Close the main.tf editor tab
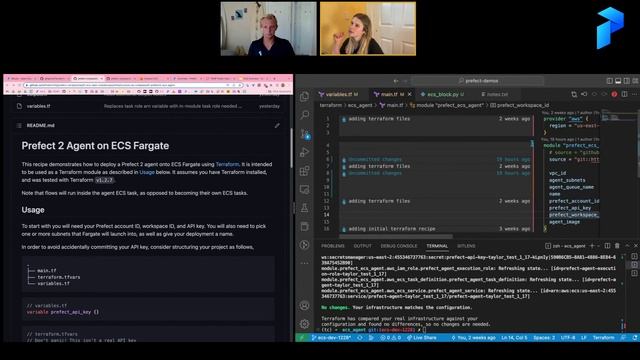This screenshot has width=640, height=360. 409,94
